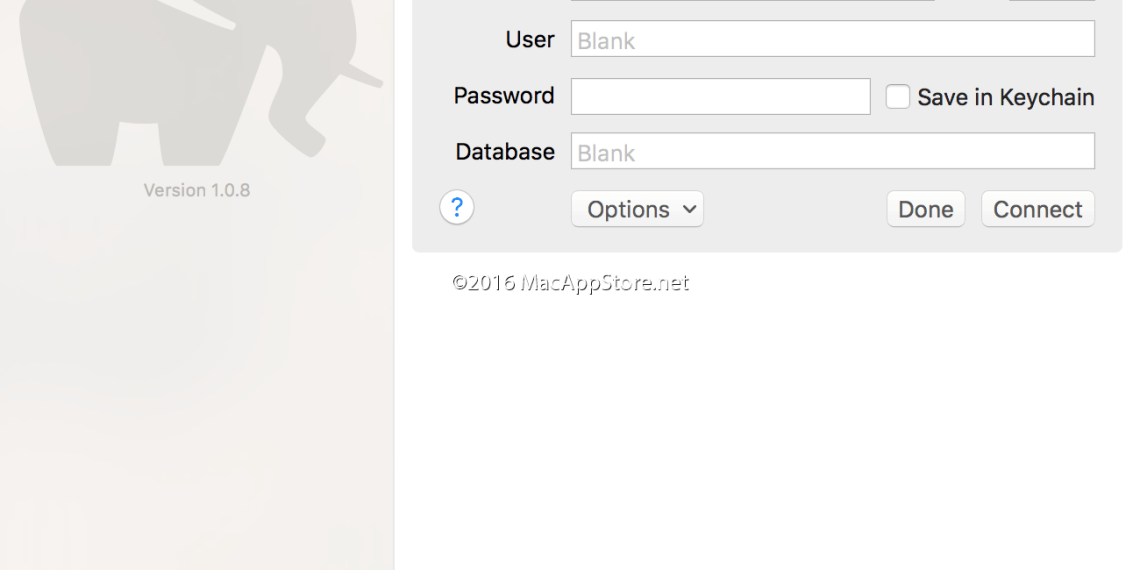Click the Database field label
The image size is (1140, 570).
[x=505, y=152]
